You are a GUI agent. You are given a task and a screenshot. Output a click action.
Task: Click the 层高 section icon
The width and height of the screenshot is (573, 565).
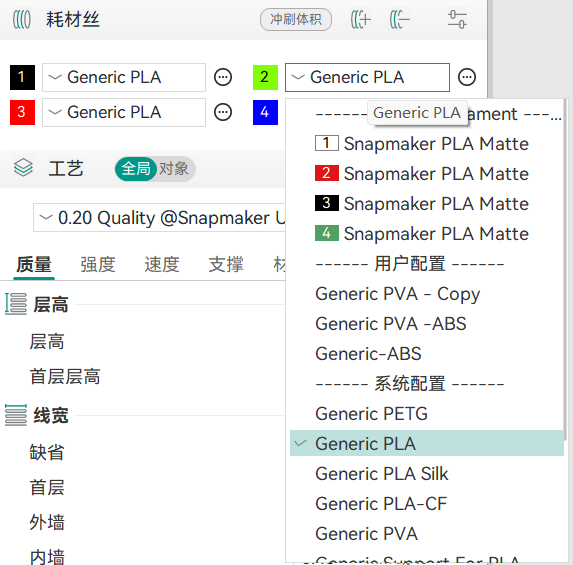tap(16, 304)
